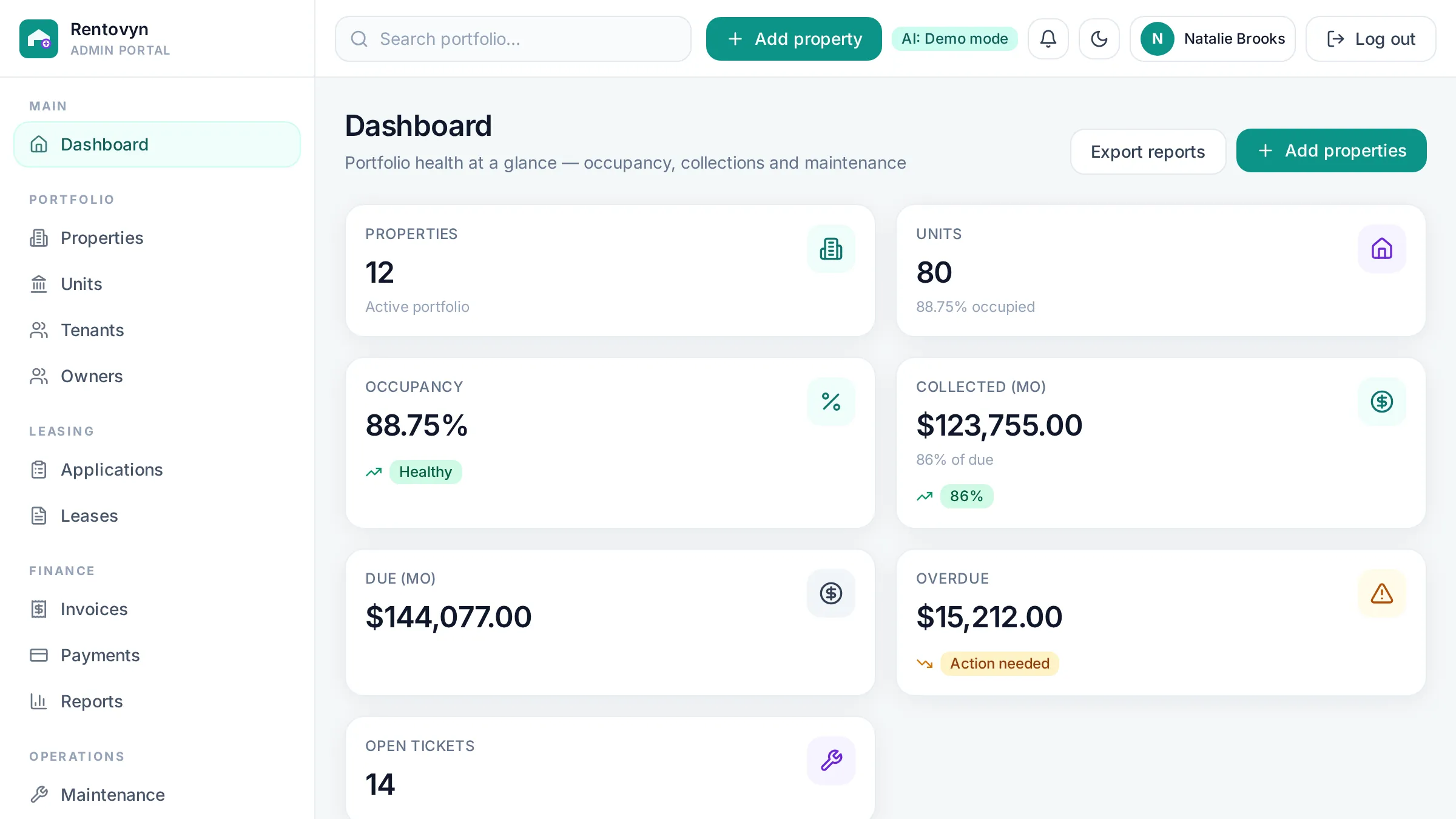
Task: Open the Natalie Brooks profile chip
Action: tap(1212, 39)
